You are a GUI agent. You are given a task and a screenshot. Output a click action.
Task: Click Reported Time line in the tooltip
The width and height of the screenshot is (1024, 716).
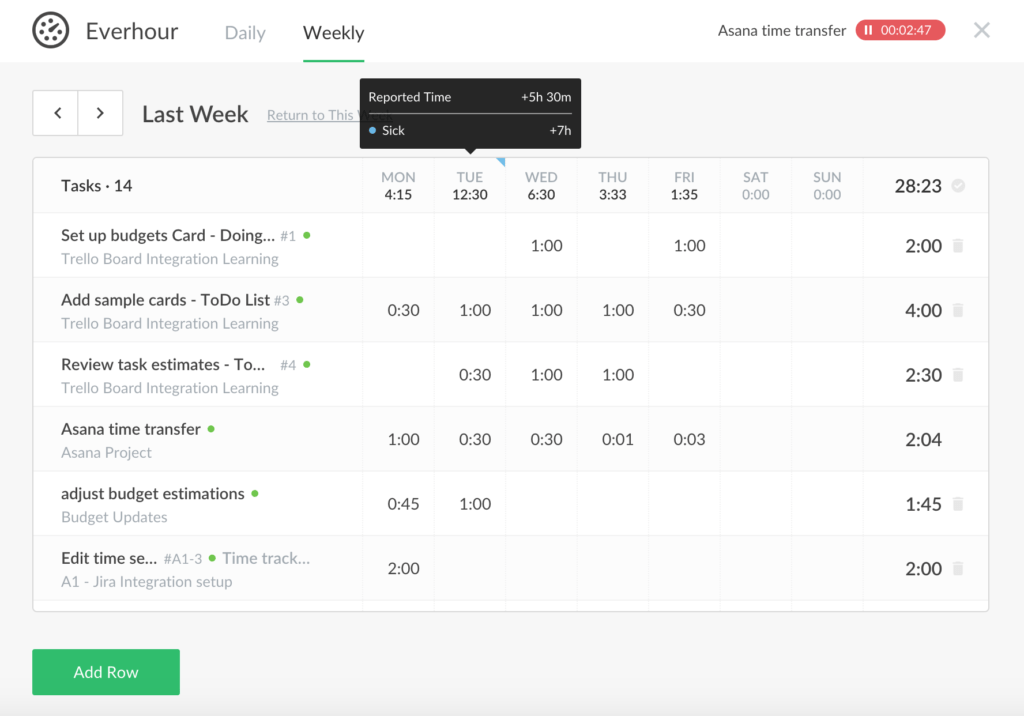pyautogui.click(x=470, y=97)
